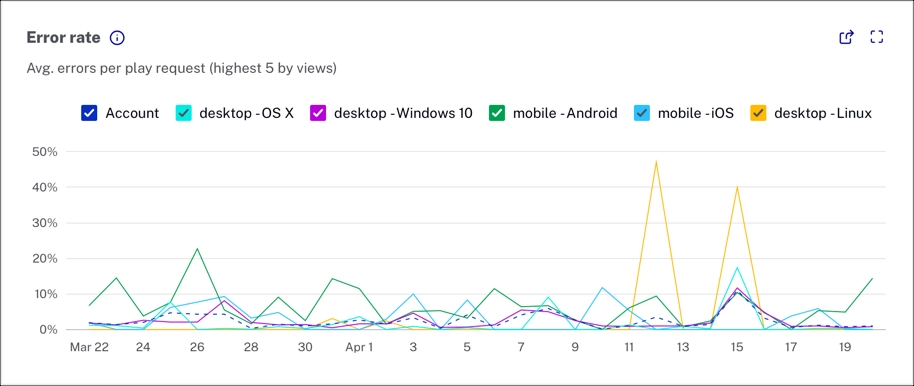This screenshot has width=914, height=386.
Task: Click the OS X peak on Apr 15
Action: (737, 268)
